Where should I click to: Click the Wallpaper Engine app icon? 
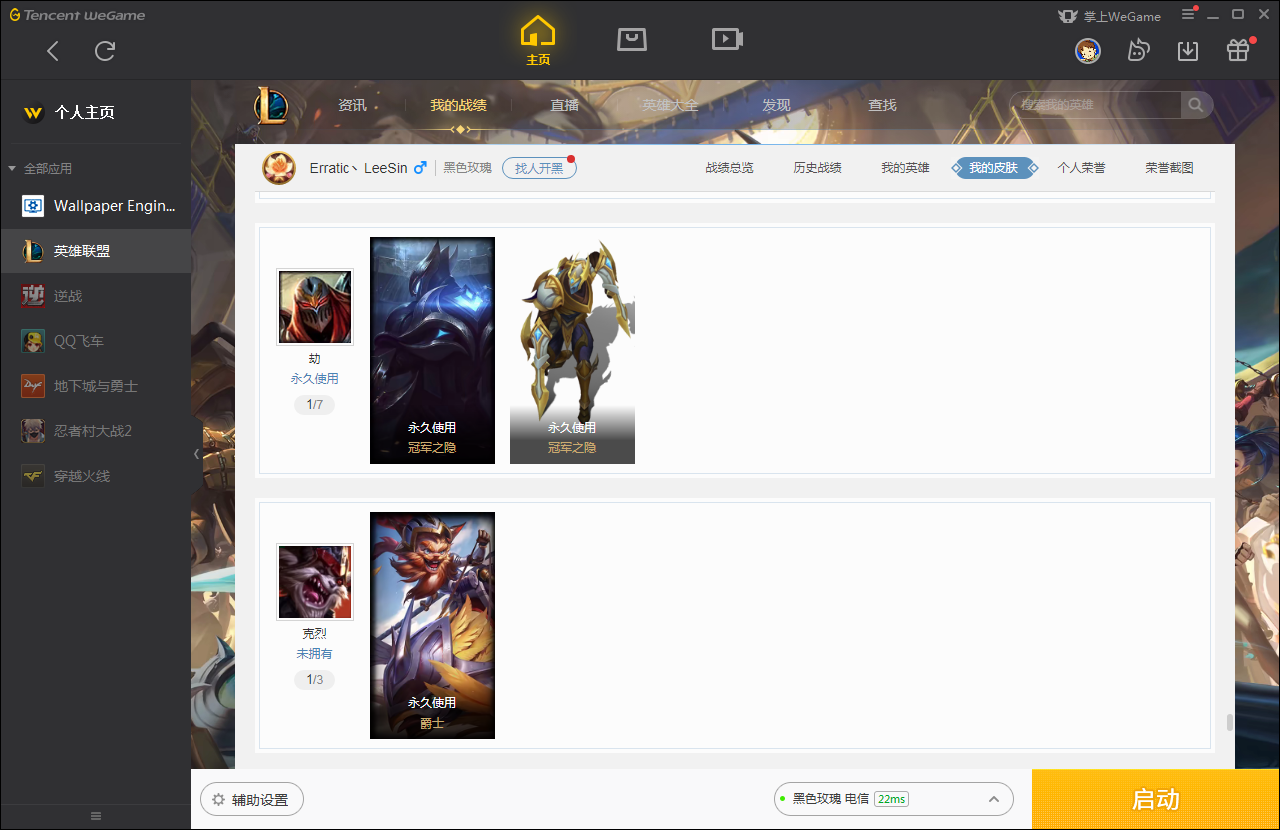(x=33, y=206)
